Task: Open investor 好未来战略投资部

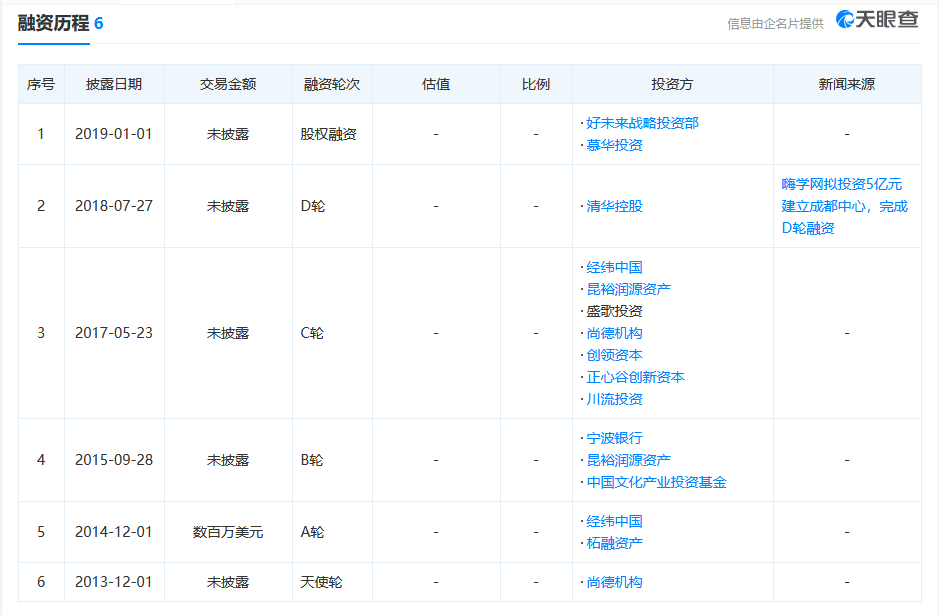Action: (643, 123)
